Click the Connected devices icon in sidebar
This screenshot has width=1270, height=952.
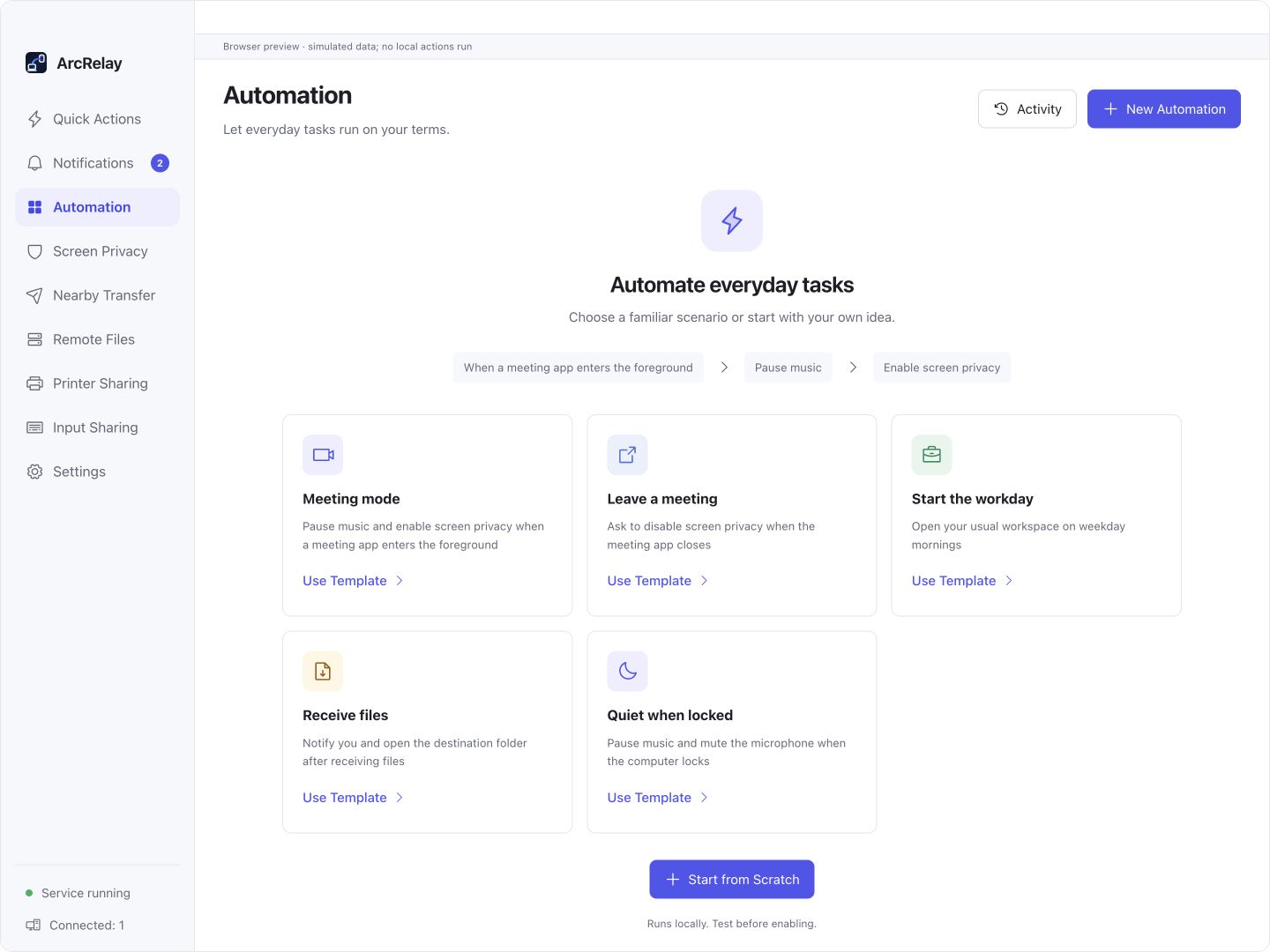point(34,925)
